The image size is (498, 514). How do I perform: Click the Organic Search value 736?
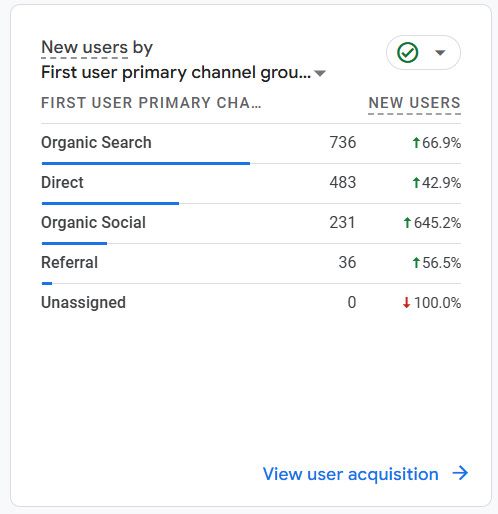[343, 143]
